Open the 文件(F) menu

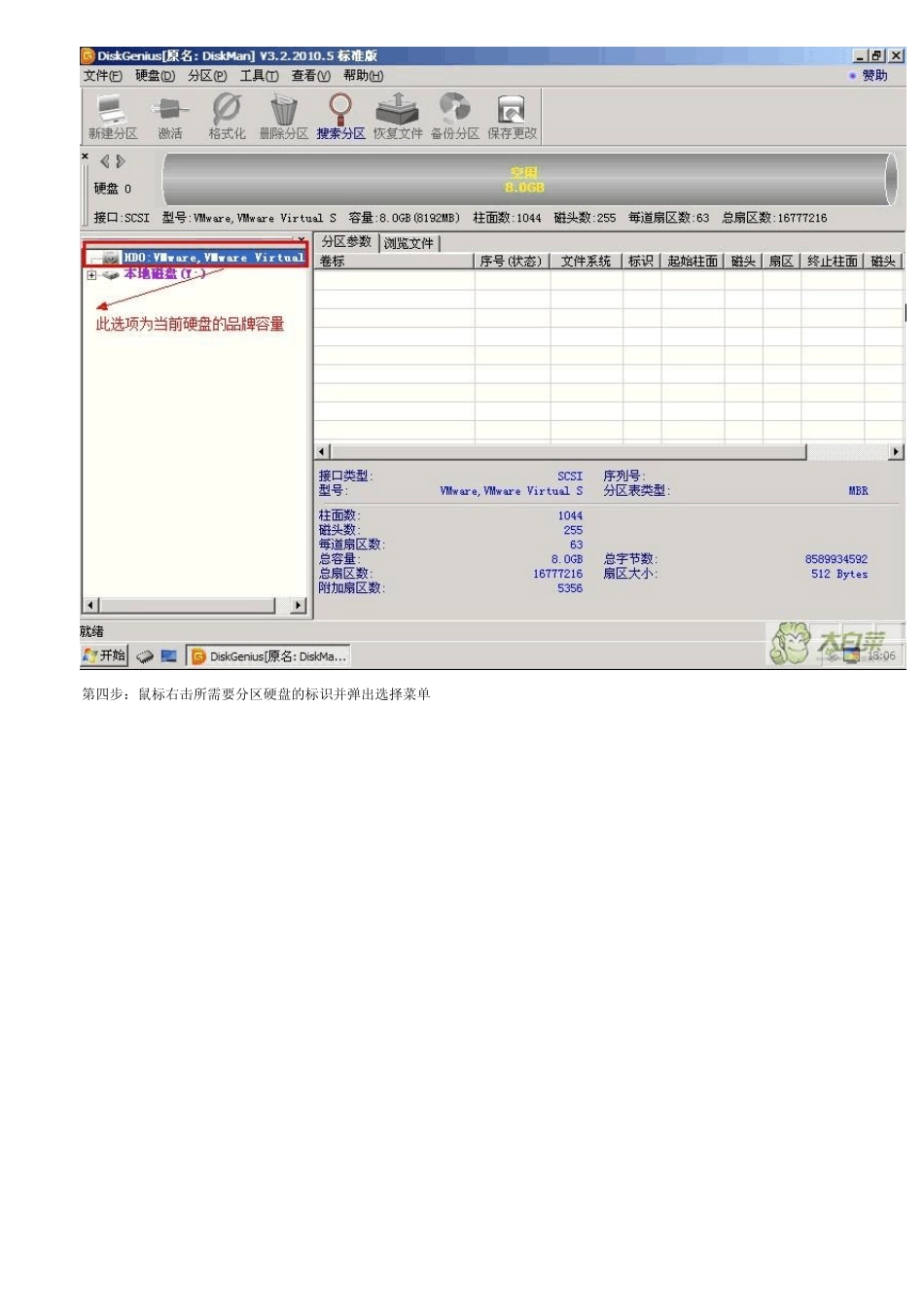point(102,76)
